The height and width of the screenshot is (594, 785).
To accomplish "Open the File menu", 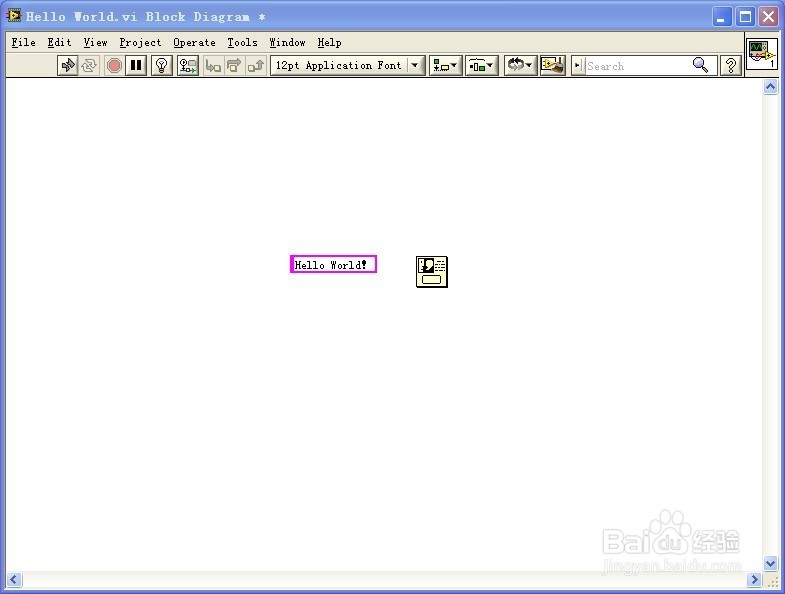I will (x=24, y=43).
